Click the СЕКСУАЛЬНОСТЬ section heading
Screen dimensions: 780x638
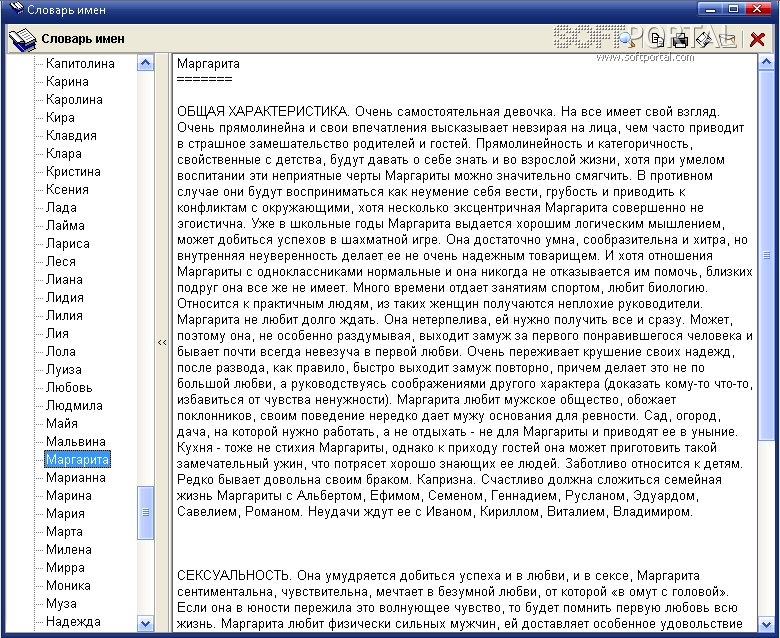pyautogui.click(x=234, y=576)
